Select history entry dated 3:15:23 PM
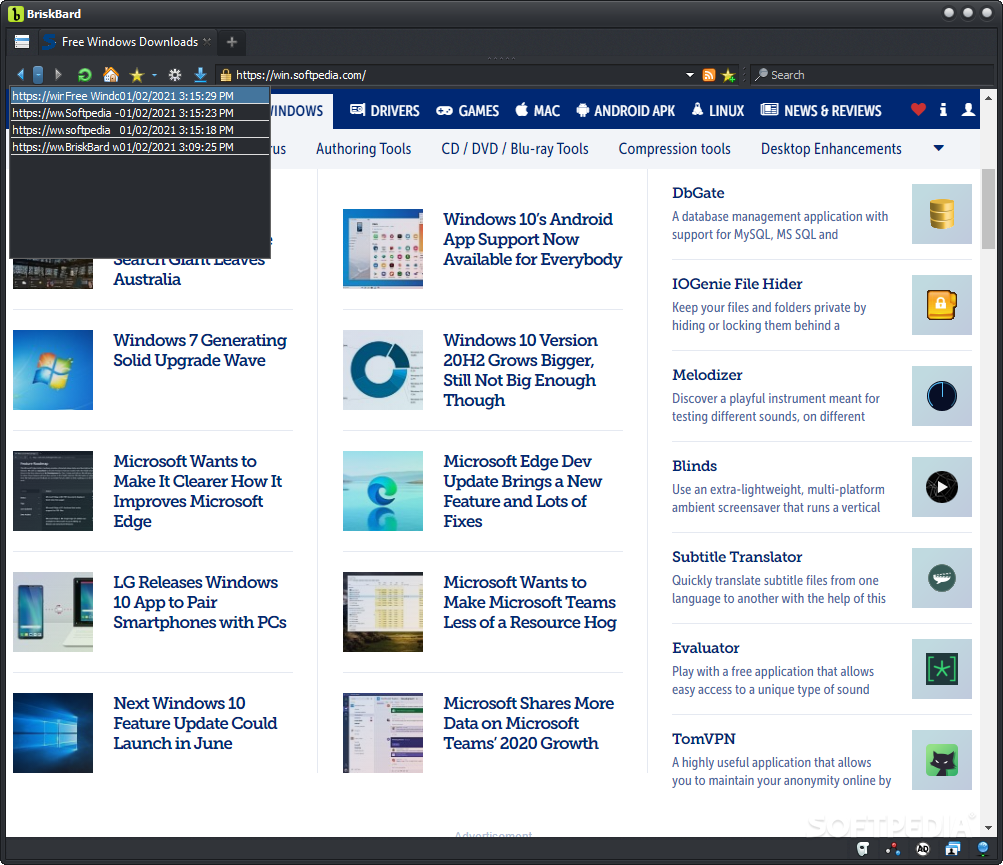 click(x=139, y=113)
